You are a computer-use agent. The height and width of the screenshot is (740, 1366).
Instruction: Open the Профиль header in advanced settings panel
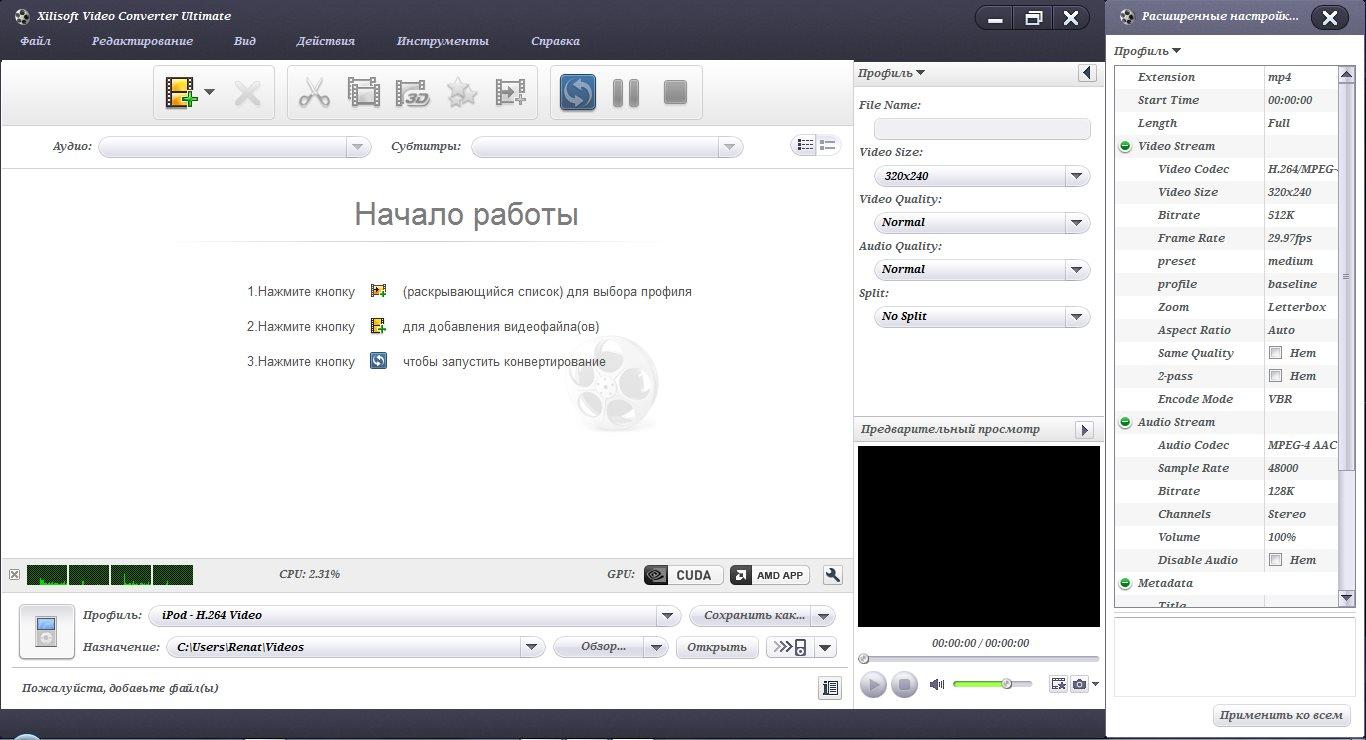[x=1147, y=51]
